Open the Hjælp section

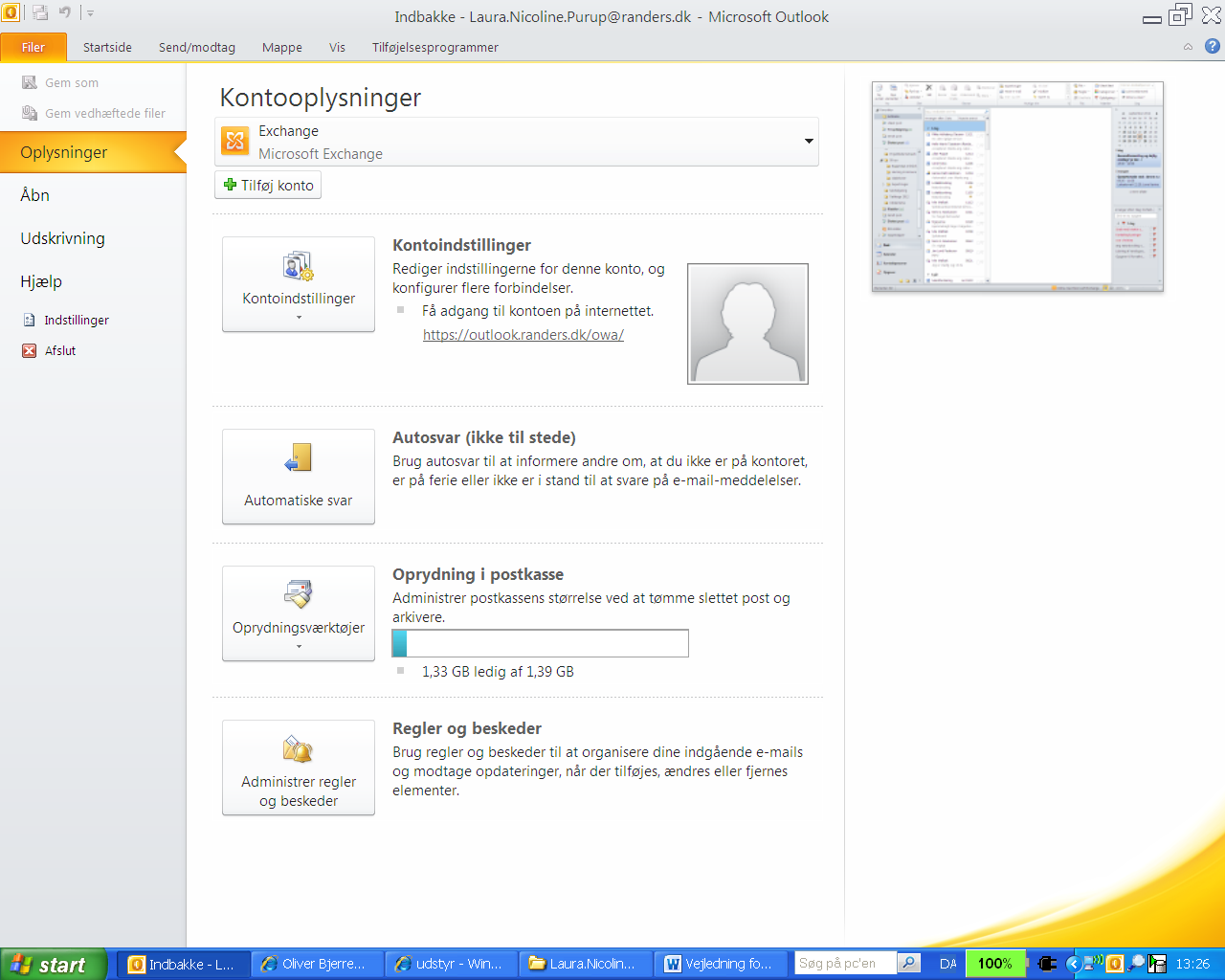click(x=41, y=281)
